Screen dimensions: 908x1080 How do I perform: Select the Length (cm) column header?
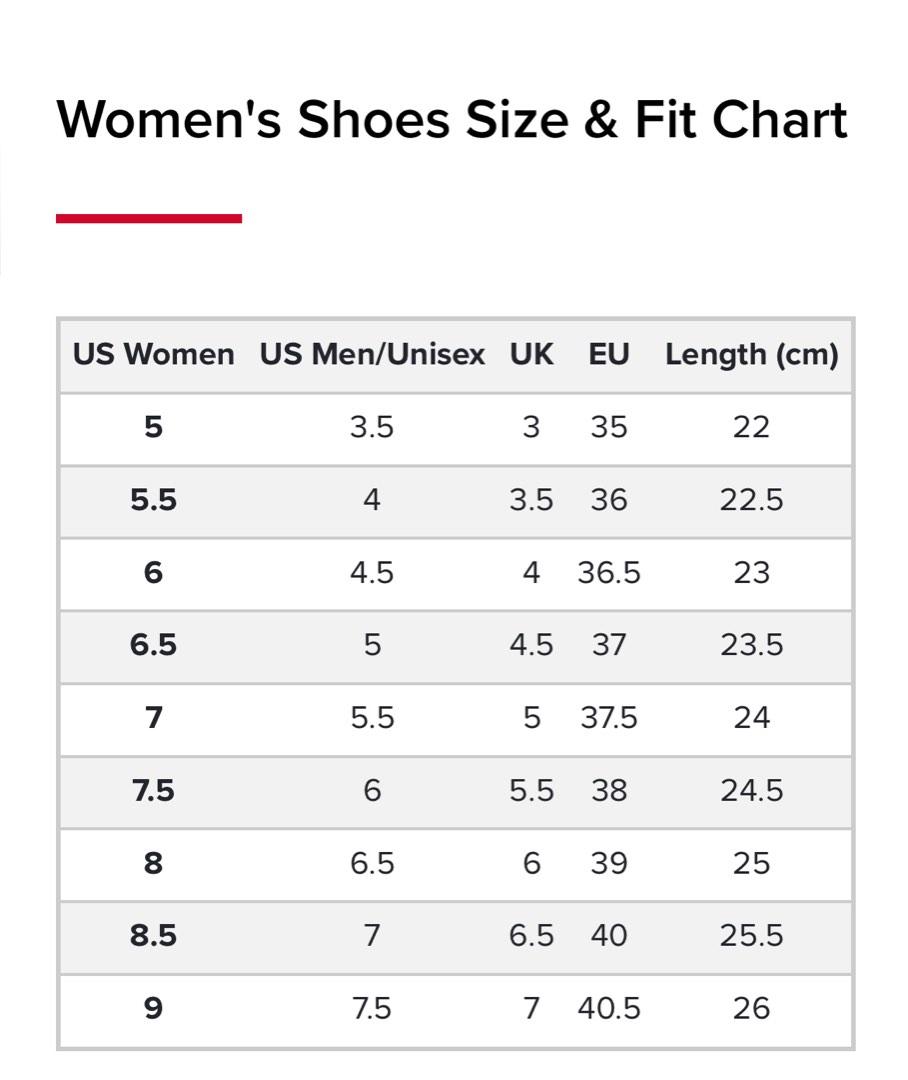pyautogui.click(x=751, y=355)
